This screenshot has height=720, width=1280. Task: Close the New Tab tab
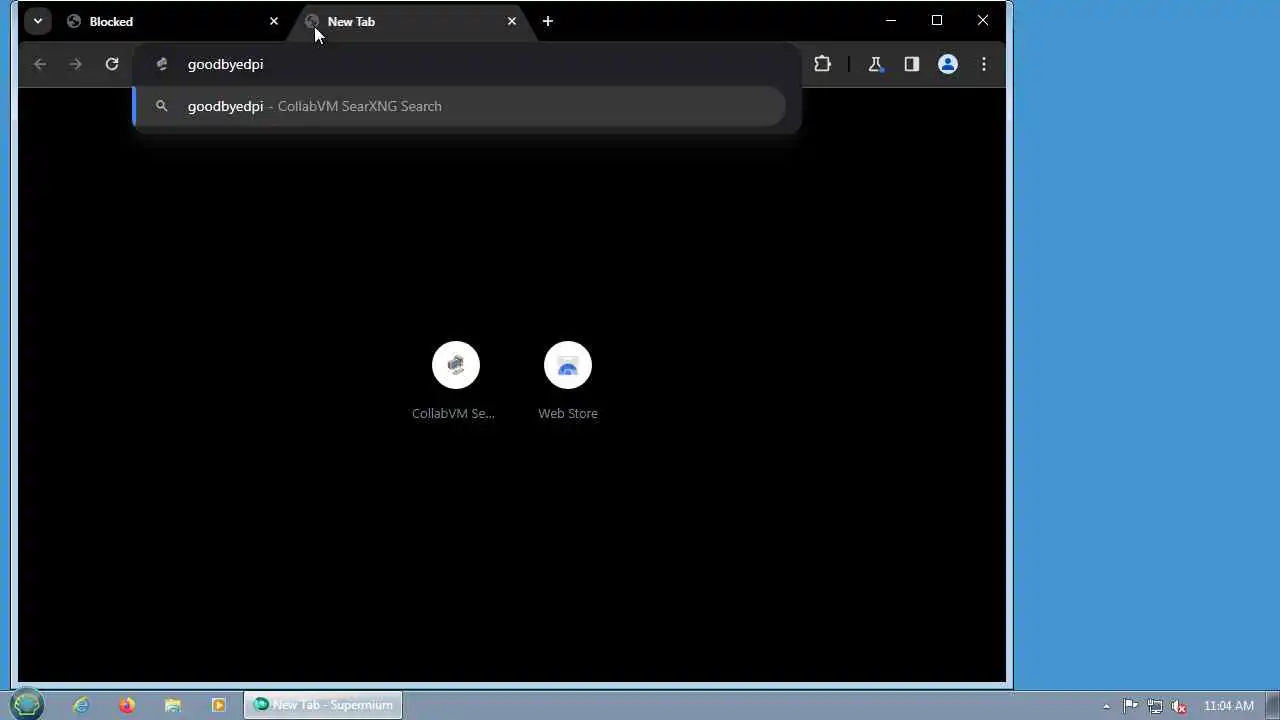pos(512,21)
